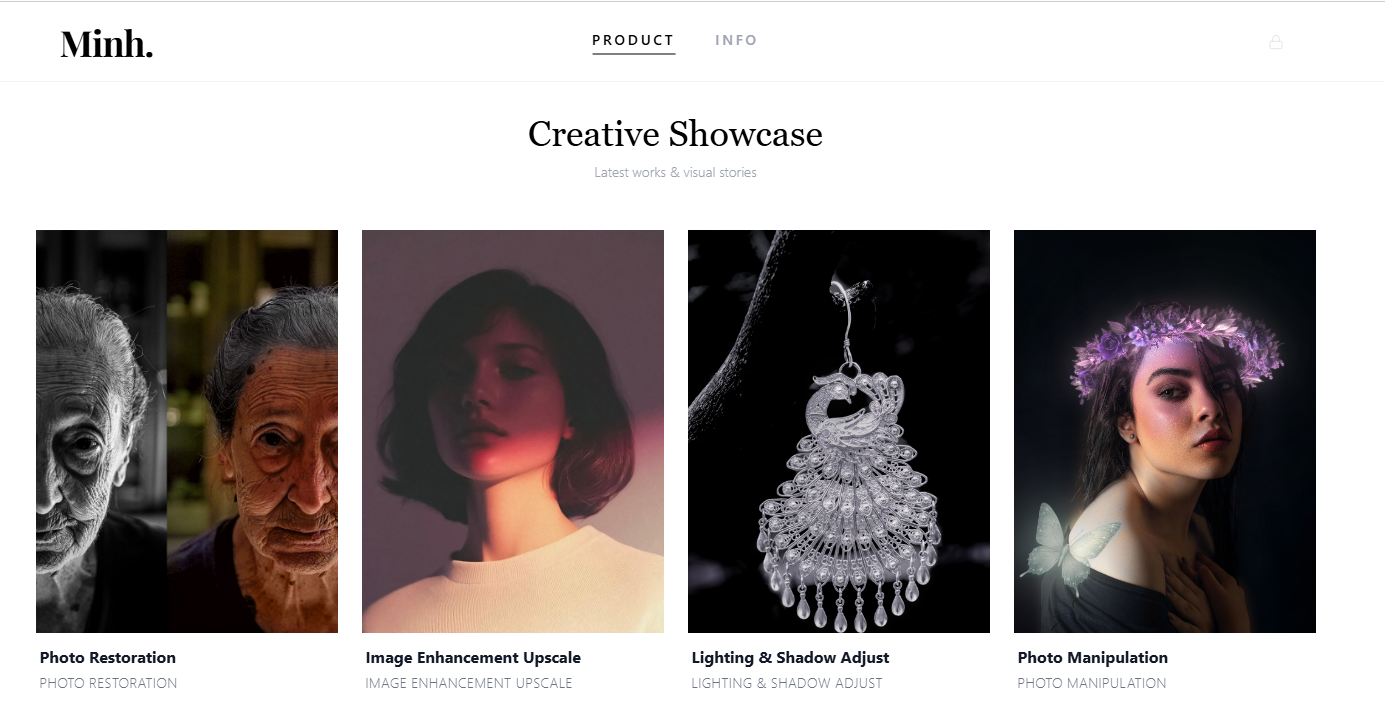Image resolution: width=1385 pixels, height=716 pixels.
Task: Switch to the PRODUCT tab
Action: 633,40
